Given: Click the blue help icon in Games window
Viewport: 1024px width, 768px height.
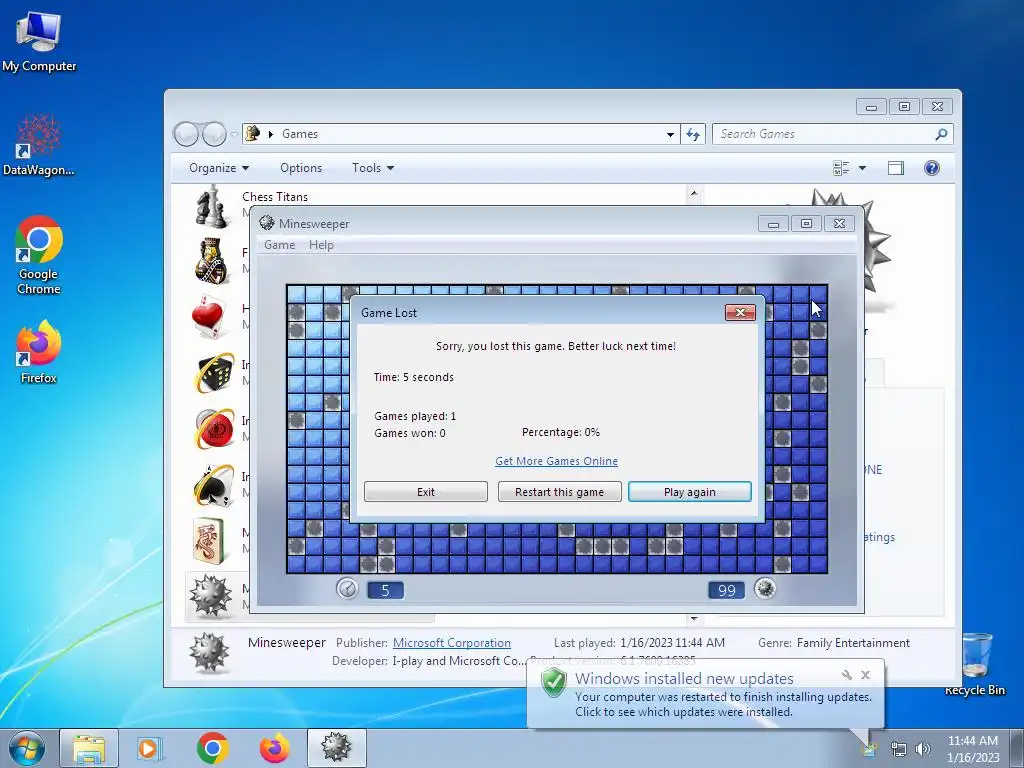Looking at the screenshot, I should click(932, 168).
